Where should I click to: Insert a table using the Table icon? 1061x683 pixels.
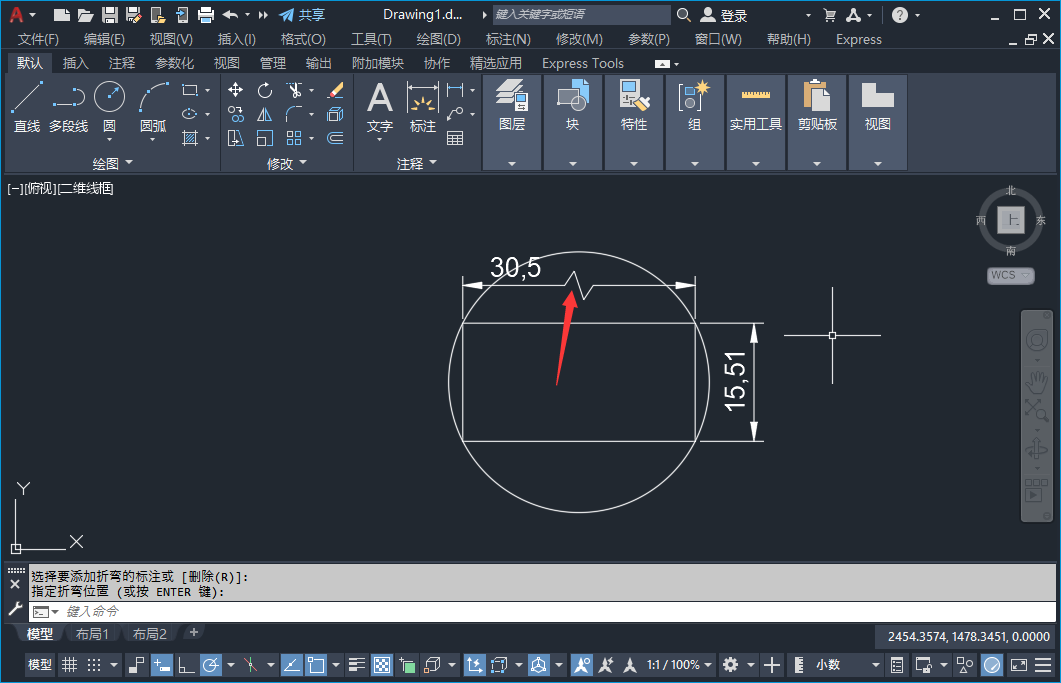pyautogui.click(x=455, y=138)
